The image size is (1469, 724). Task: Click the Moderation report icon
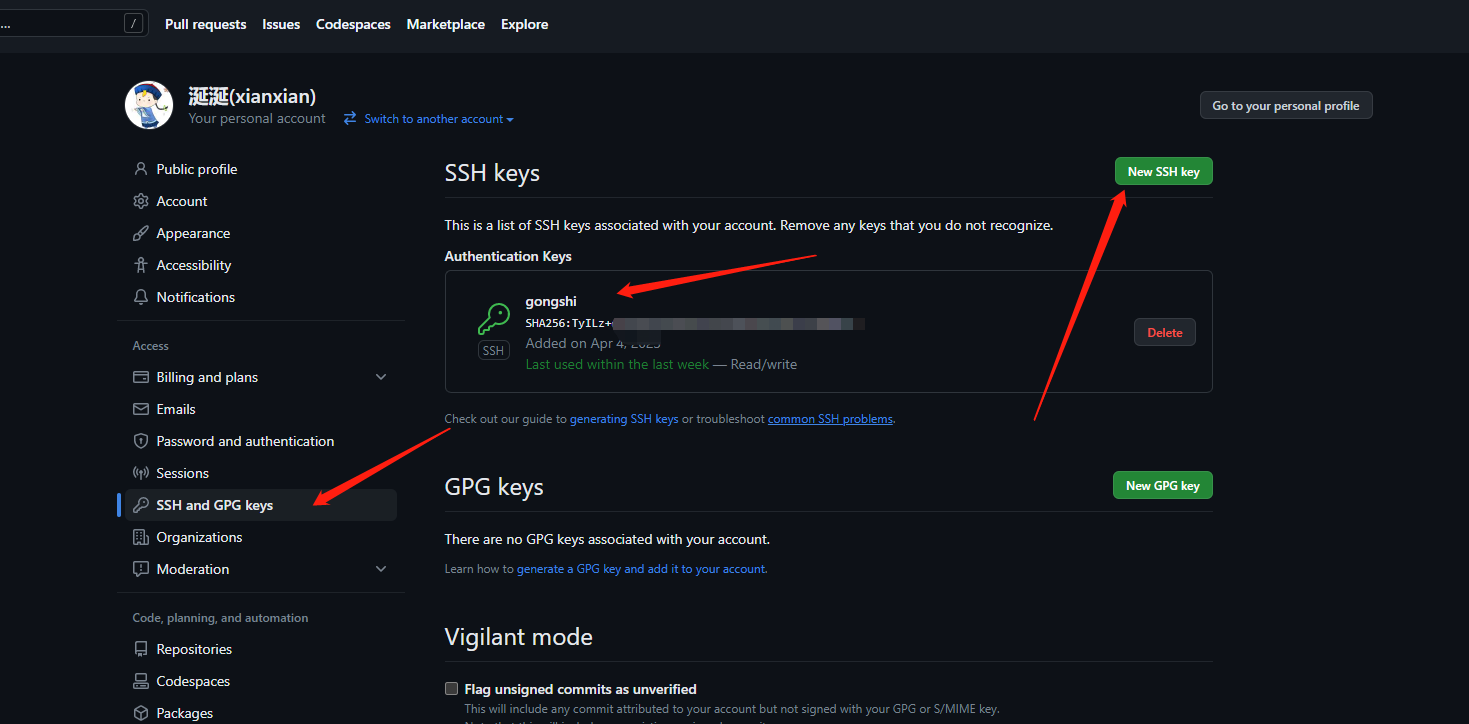[141, 569]
